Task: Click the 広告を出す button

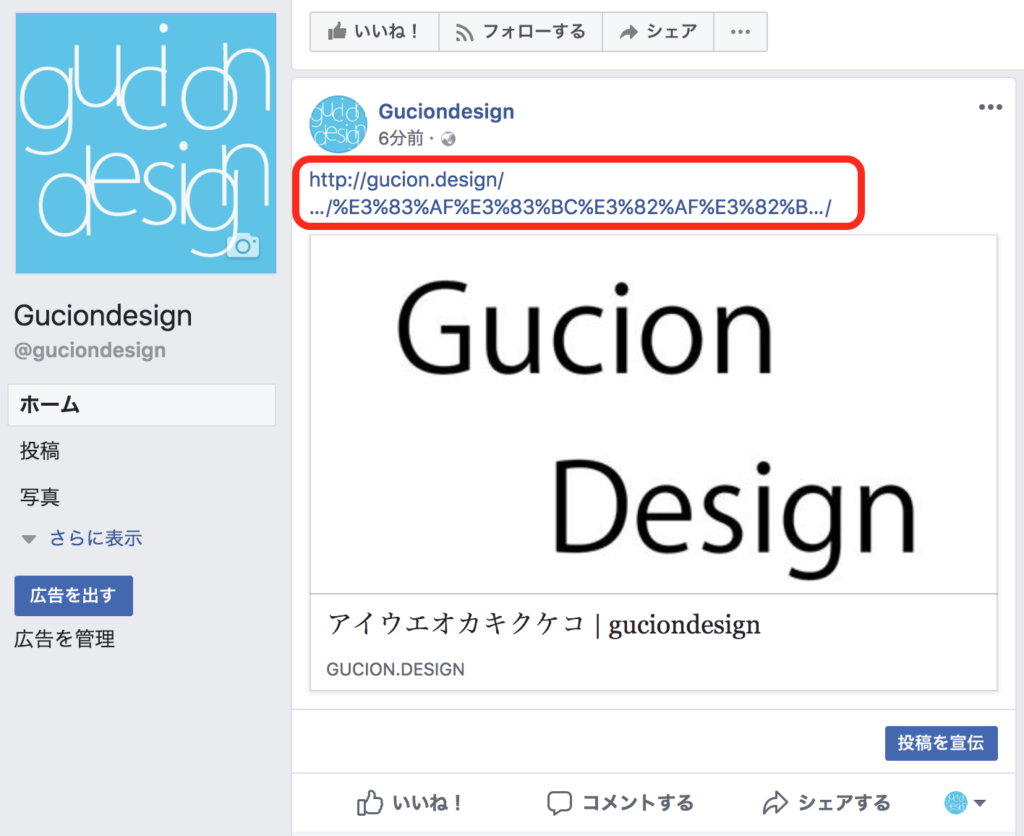Action: click(x=73, y=596)
